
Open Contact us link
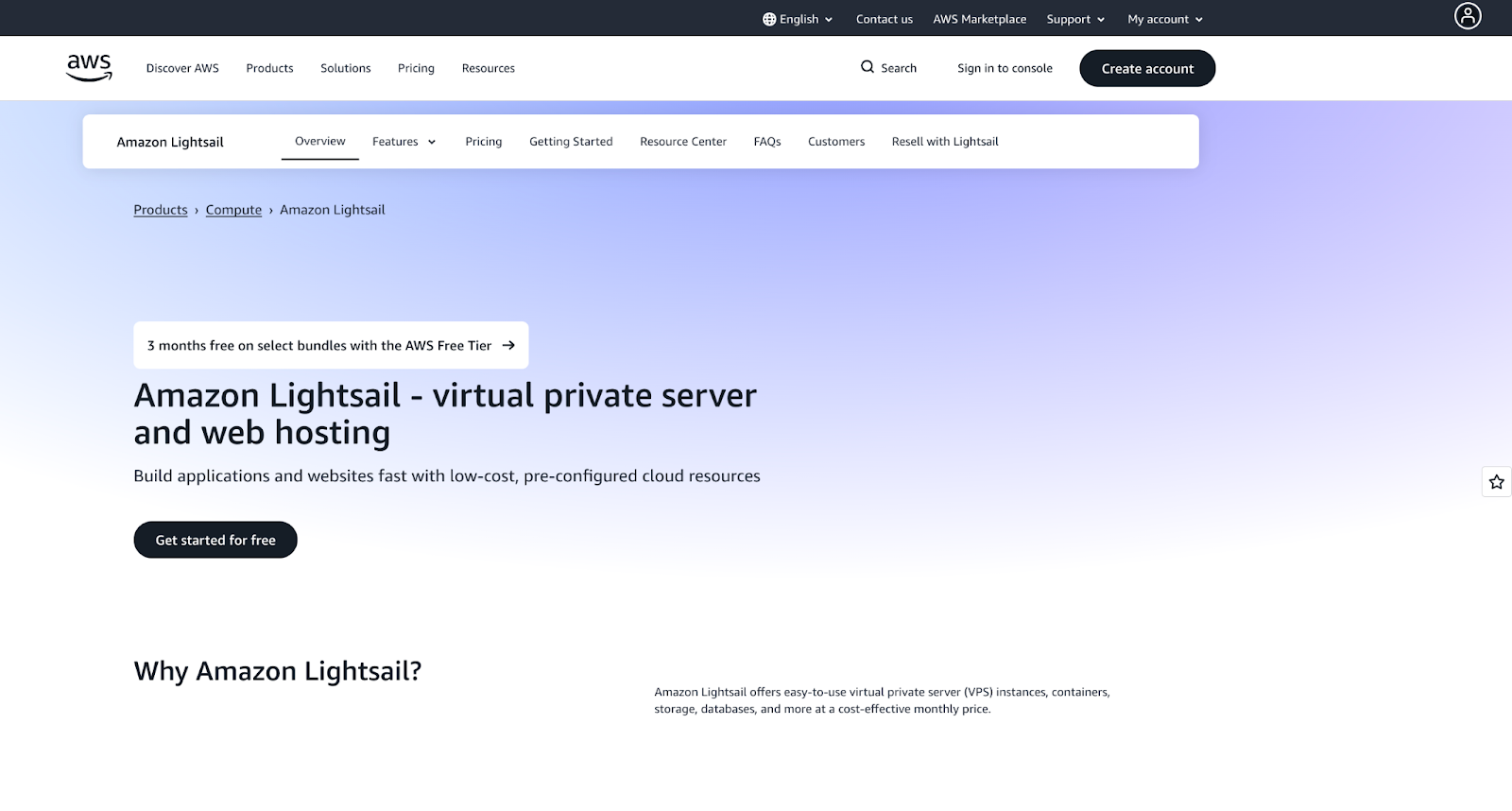pyautogui.click(x=885, y=19)
